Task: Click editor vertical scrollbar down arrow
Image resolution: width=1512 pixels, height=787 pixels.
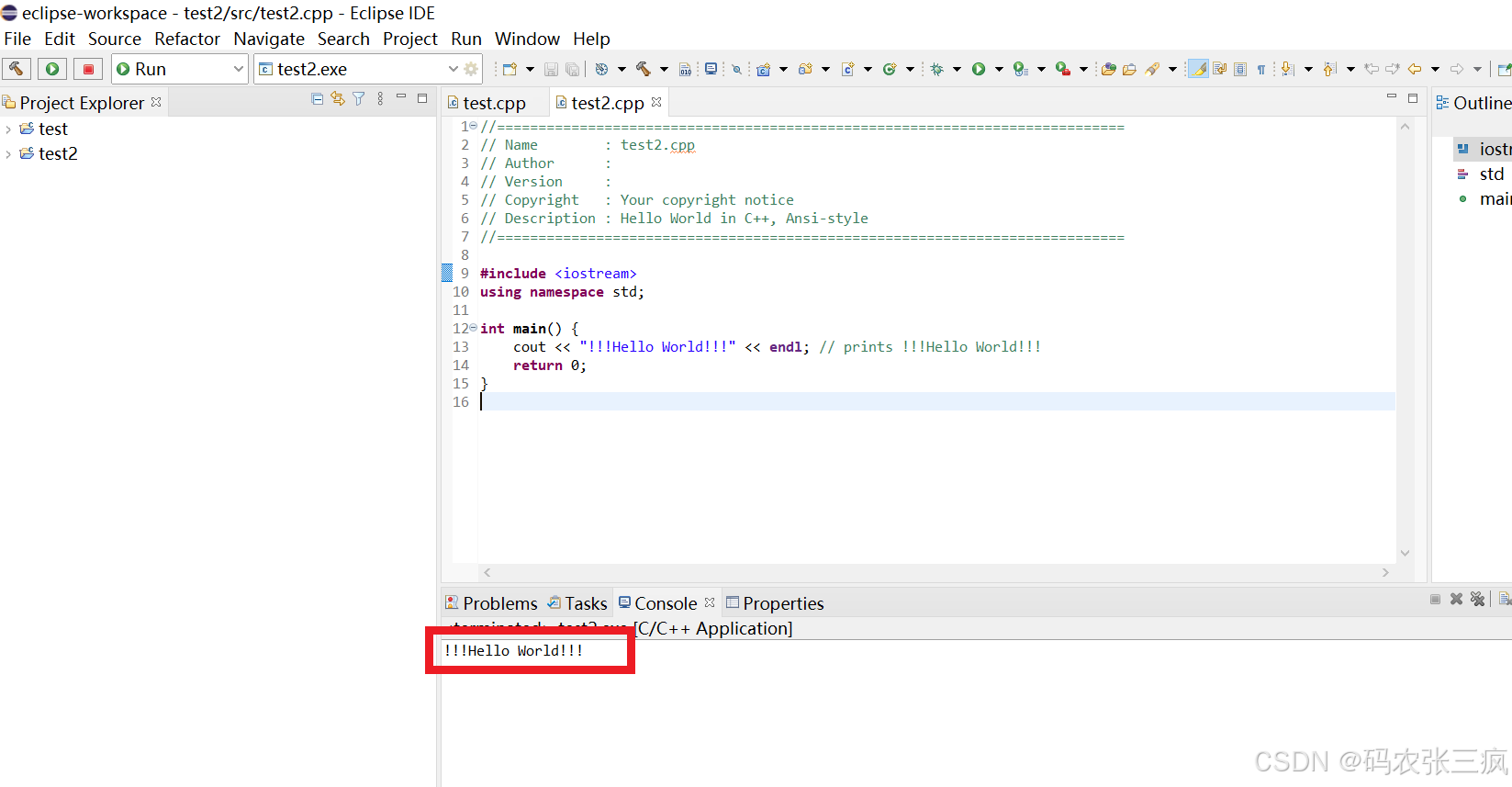Action: tap(1405, 553)
